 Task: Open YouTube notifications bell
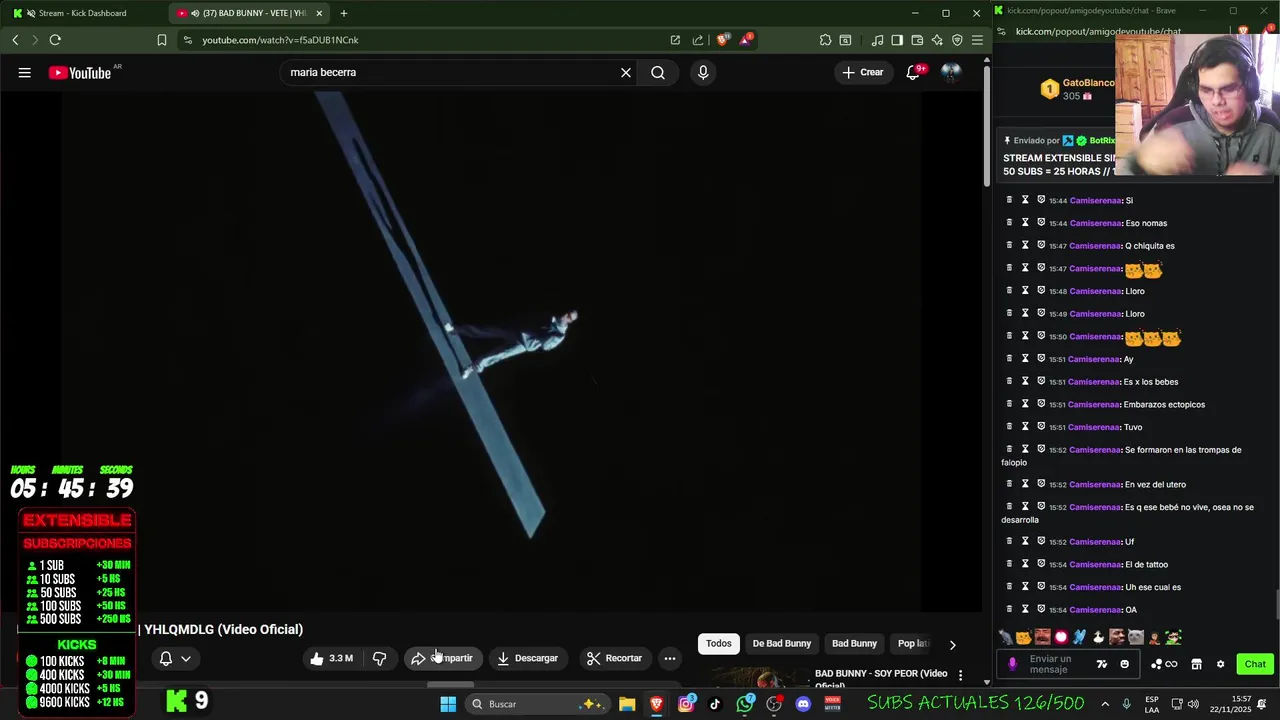click(913, 72)
